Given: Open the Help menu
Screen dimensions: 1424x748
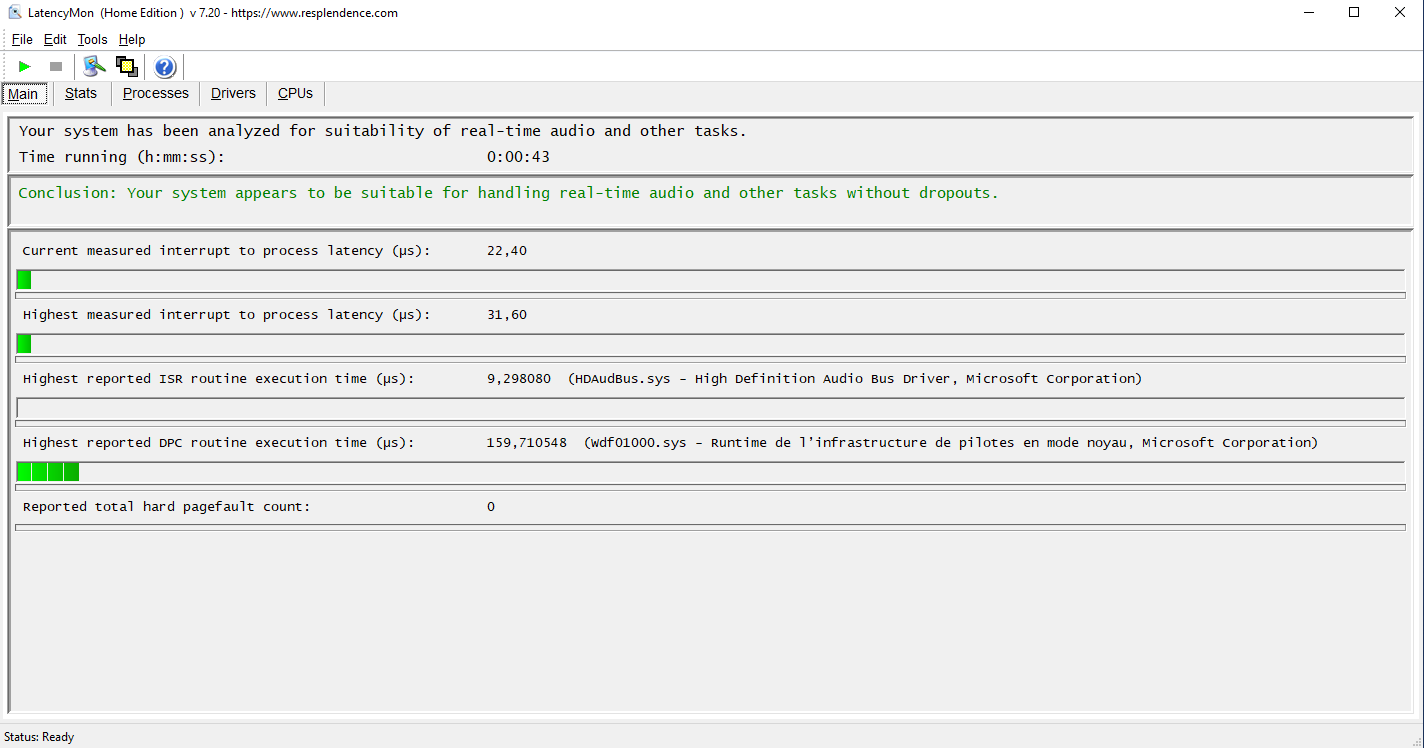Looking at the screenshot, I should pyautogui.click(x=132, y=40).
